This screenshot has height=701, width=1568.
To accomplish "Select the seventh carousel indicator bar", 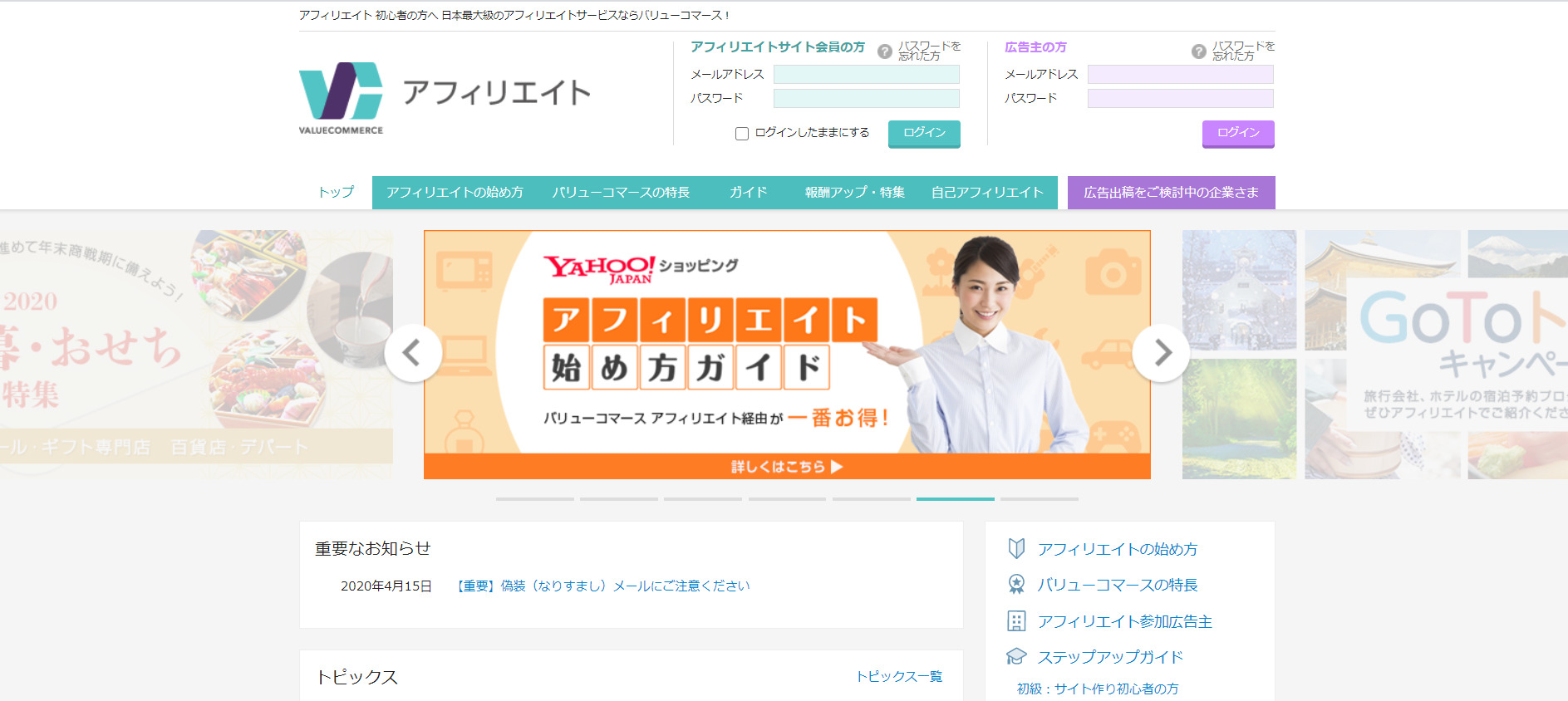I will point(1040,499).
